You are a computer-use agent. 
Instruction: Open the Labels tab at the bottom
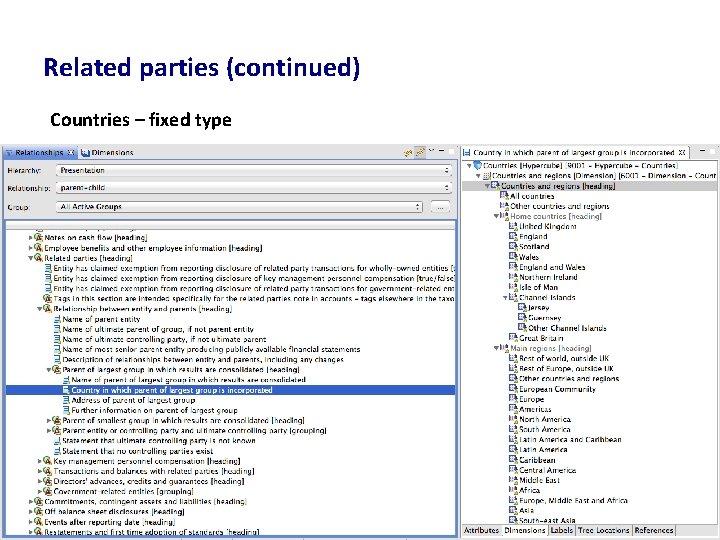coord(562,530)
